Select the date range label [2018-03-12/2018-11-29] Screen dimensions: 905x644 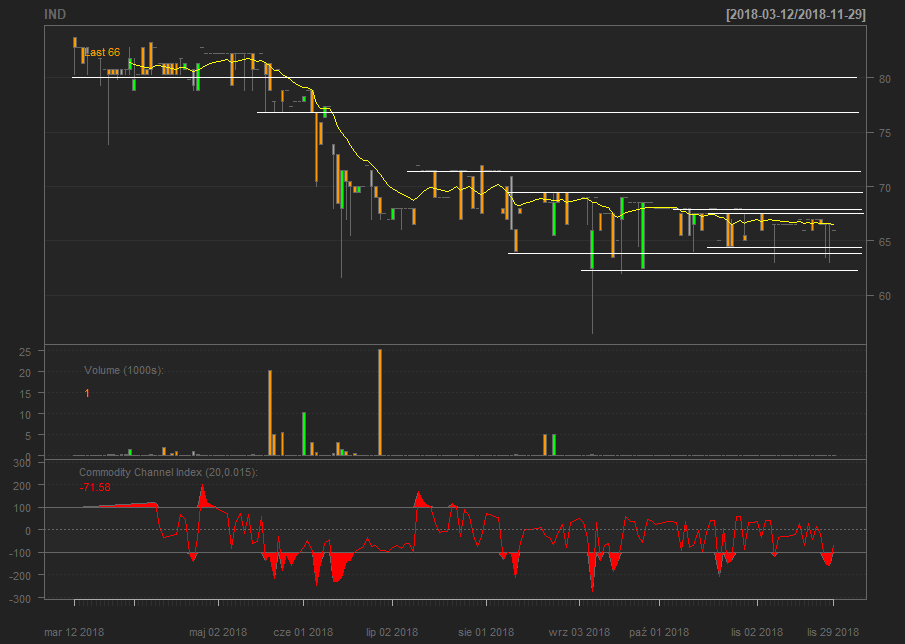pos(796,15)
